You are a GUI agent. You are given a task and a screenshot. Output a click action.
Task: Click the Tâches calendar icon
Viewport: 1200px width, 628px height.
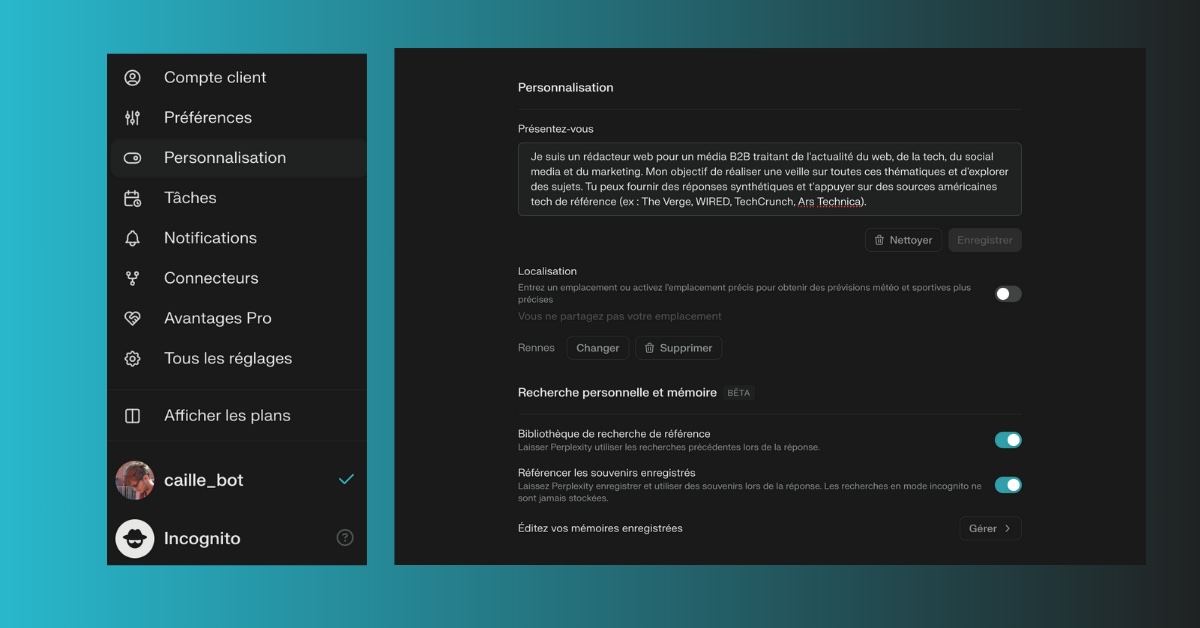132,198
